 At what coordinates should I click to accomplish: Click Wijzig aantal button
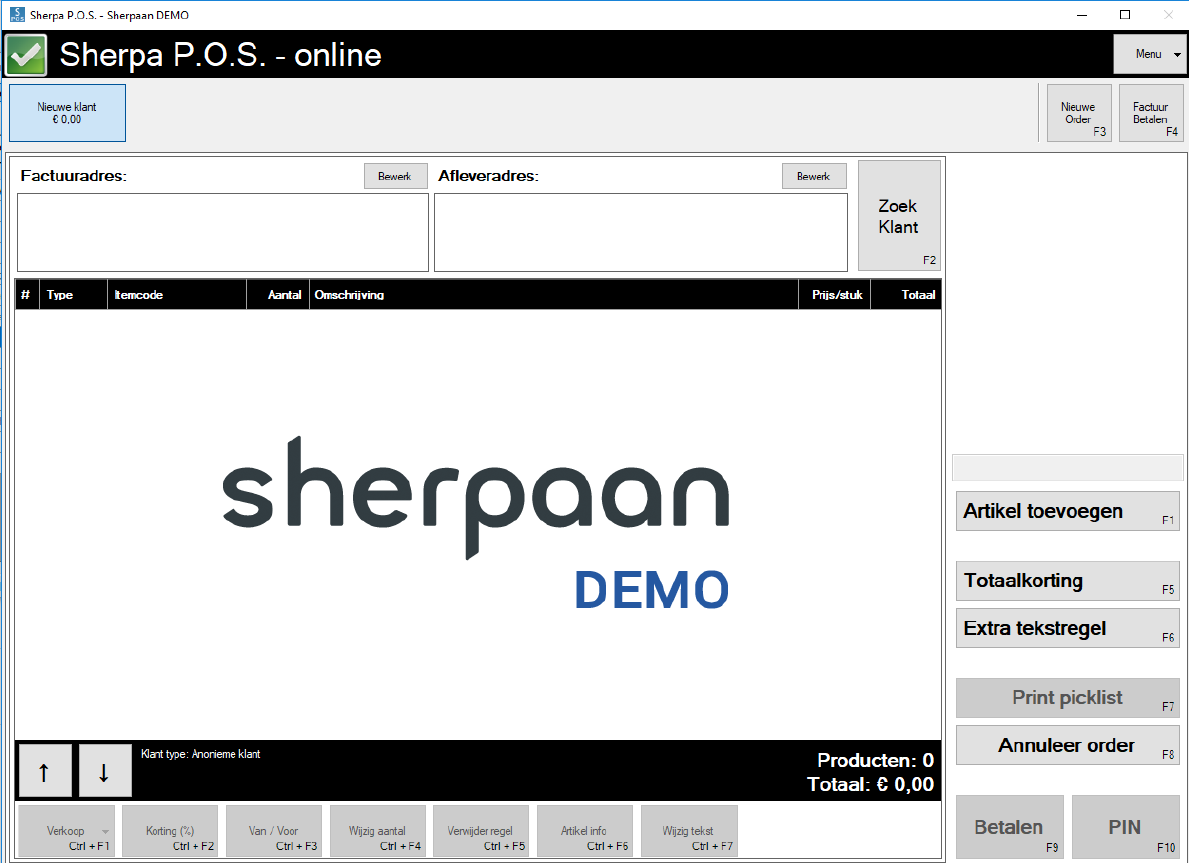378,831
